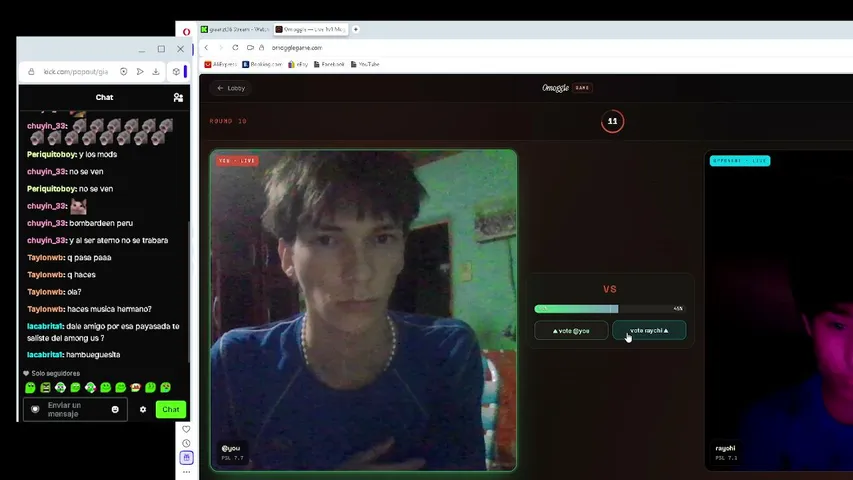
Task: Insert the angry square green emote
Action: pos(45,387)
